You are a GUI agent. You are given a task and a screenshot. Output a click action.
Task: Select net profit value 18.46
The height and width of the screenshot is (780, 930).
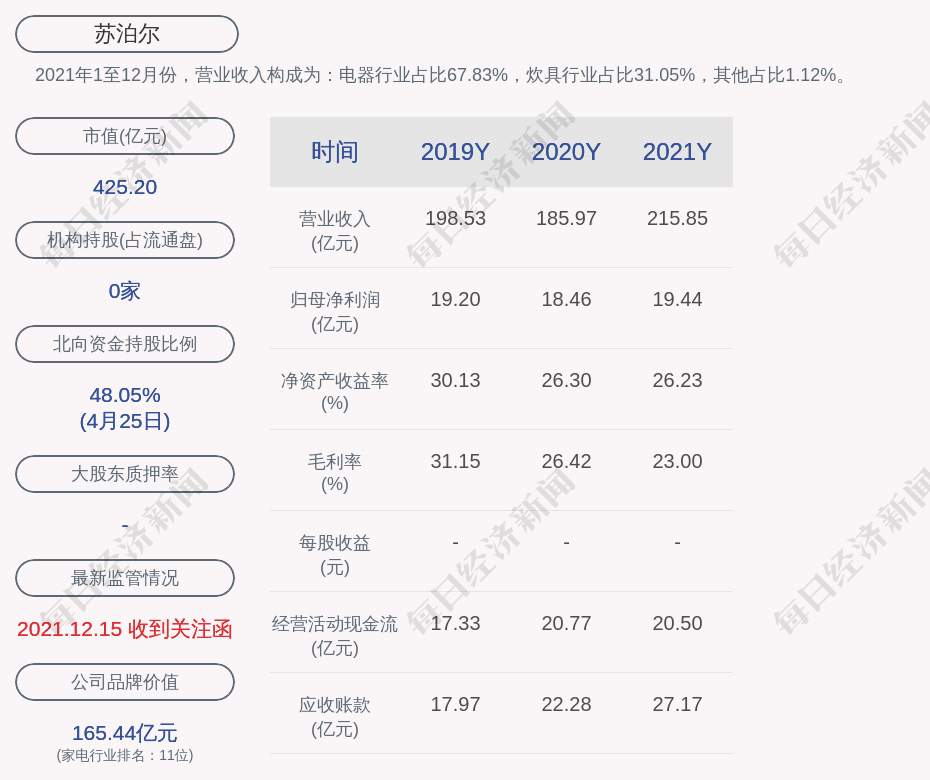pyautogui.click(x=566, y=300)
